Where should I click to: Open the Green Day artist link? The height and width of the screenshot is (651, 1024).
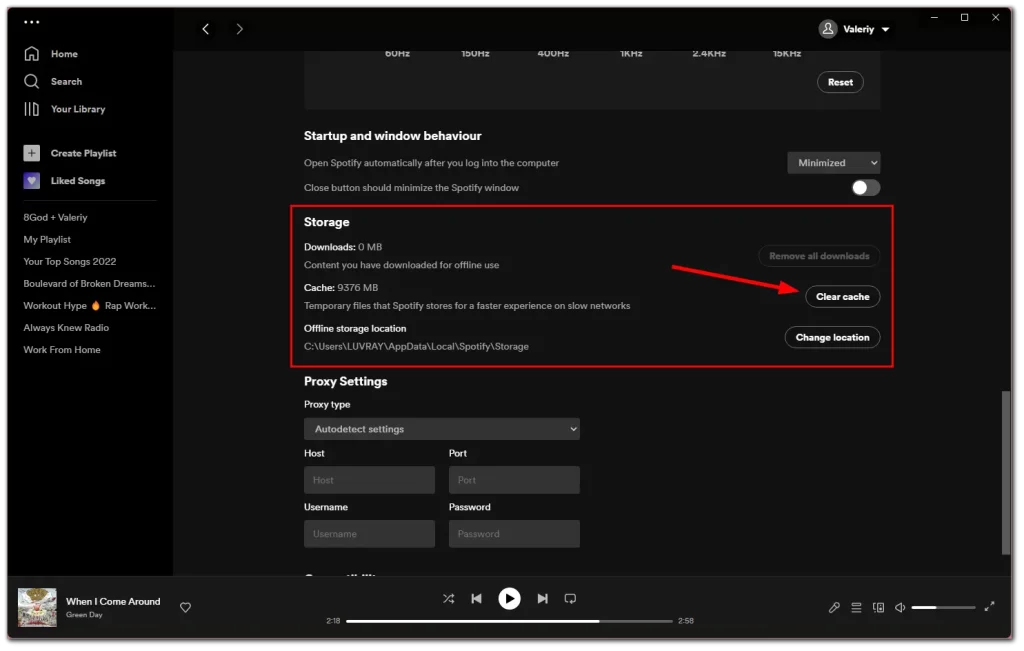[84, 615]
